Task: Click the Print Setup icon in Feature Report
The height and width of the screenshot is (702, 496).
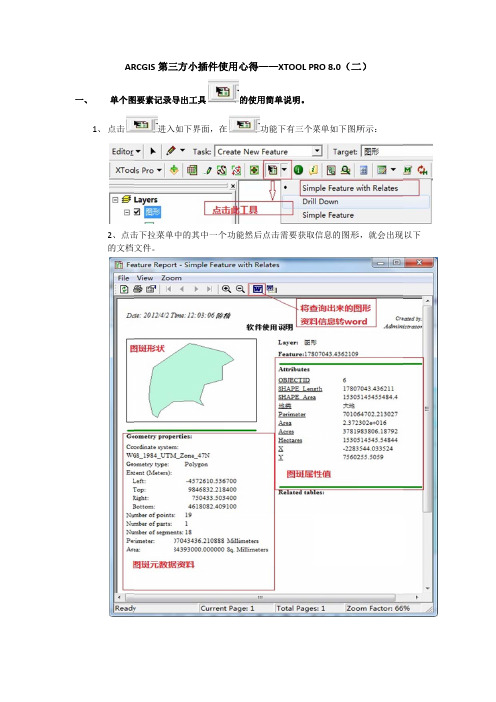Action: click(151, 289)
